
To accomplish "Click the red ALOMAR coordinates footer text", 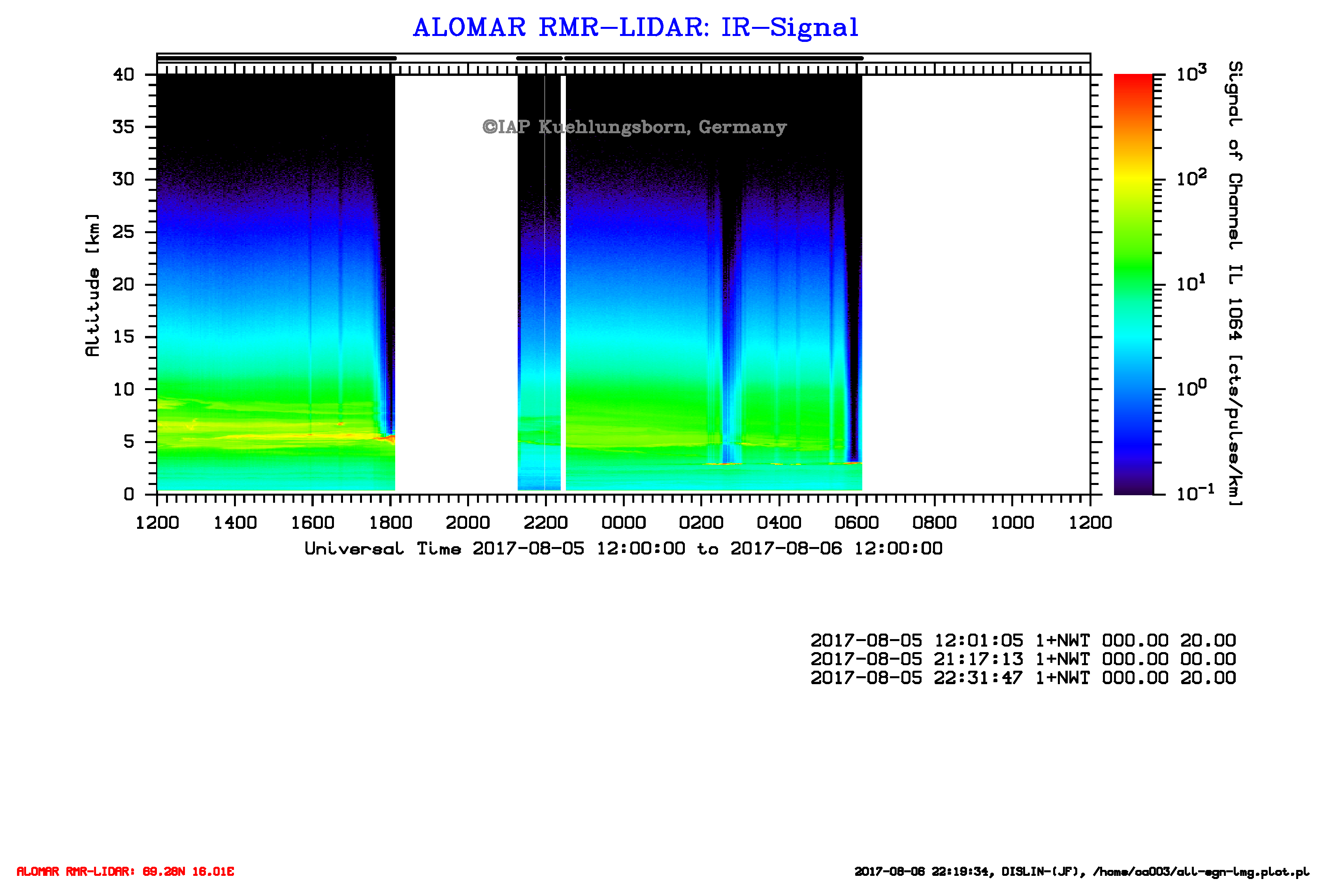I will click(x=125, y=871).
